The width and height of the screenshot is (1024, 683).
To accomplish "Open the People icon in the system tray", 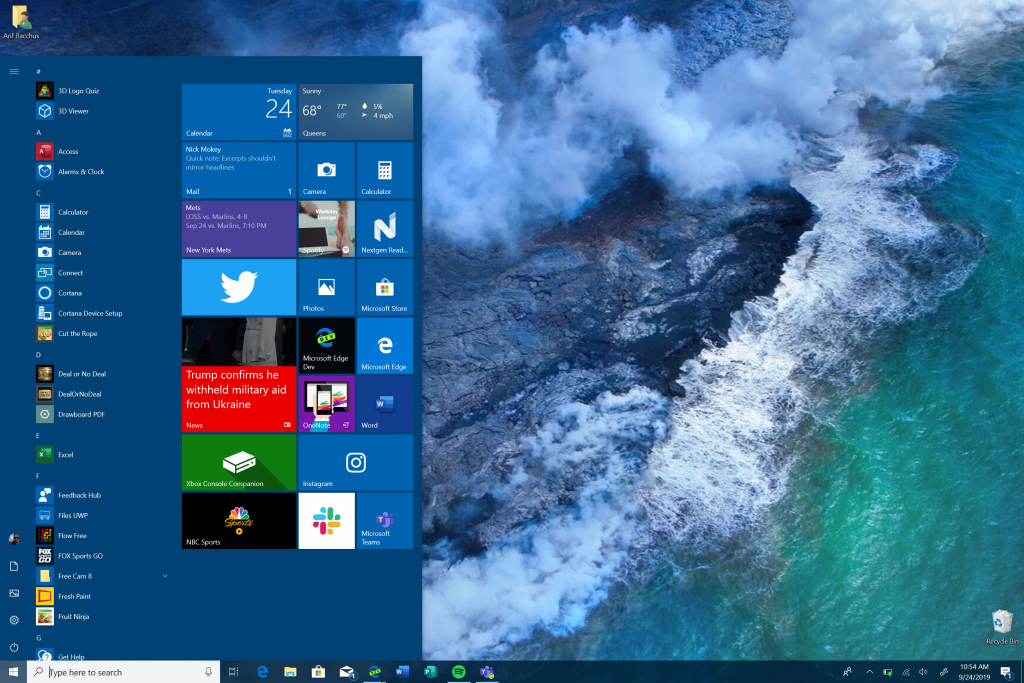I will click(847, 672).
